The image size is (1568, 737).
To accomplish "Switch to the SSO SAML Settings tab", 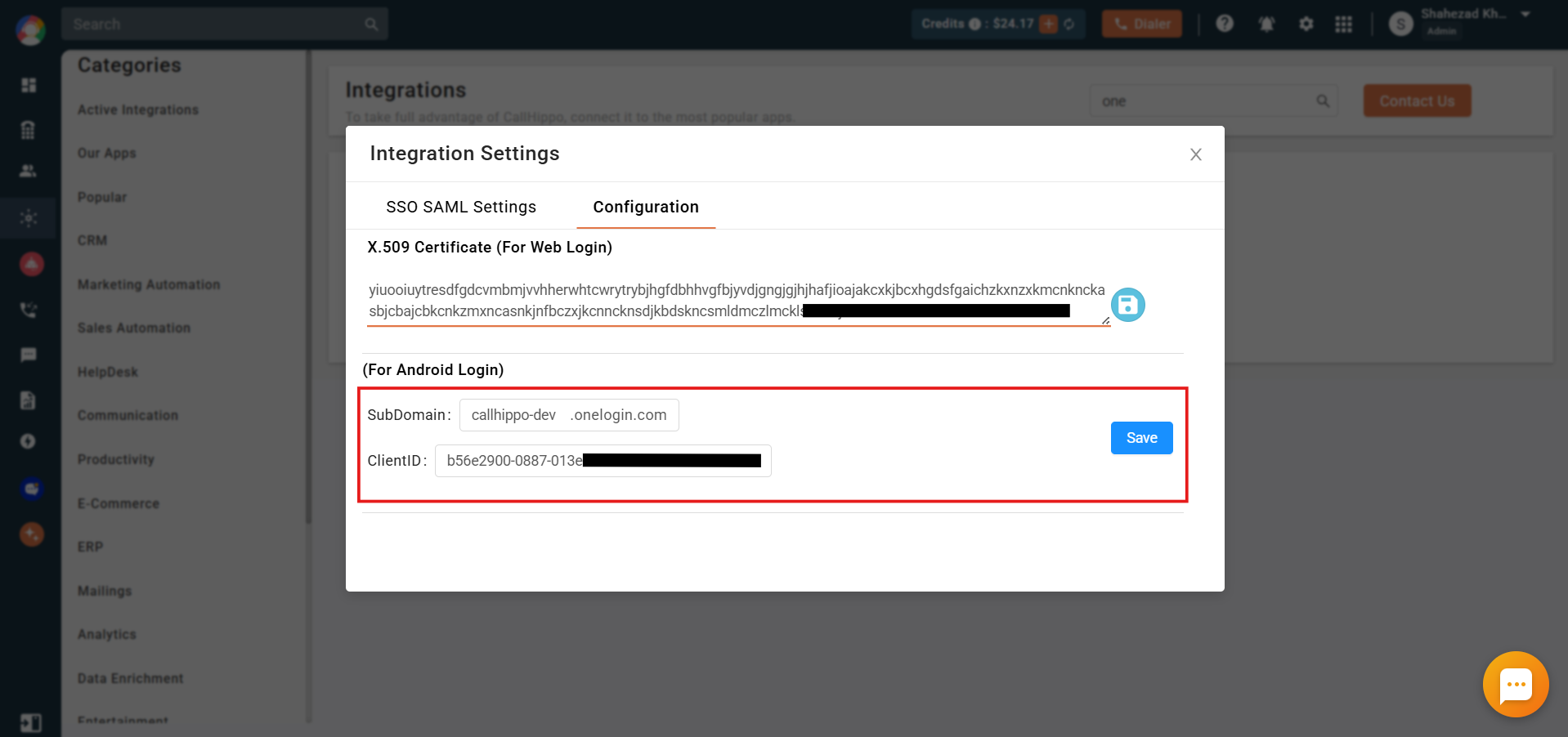I will [x=461, y=207].
